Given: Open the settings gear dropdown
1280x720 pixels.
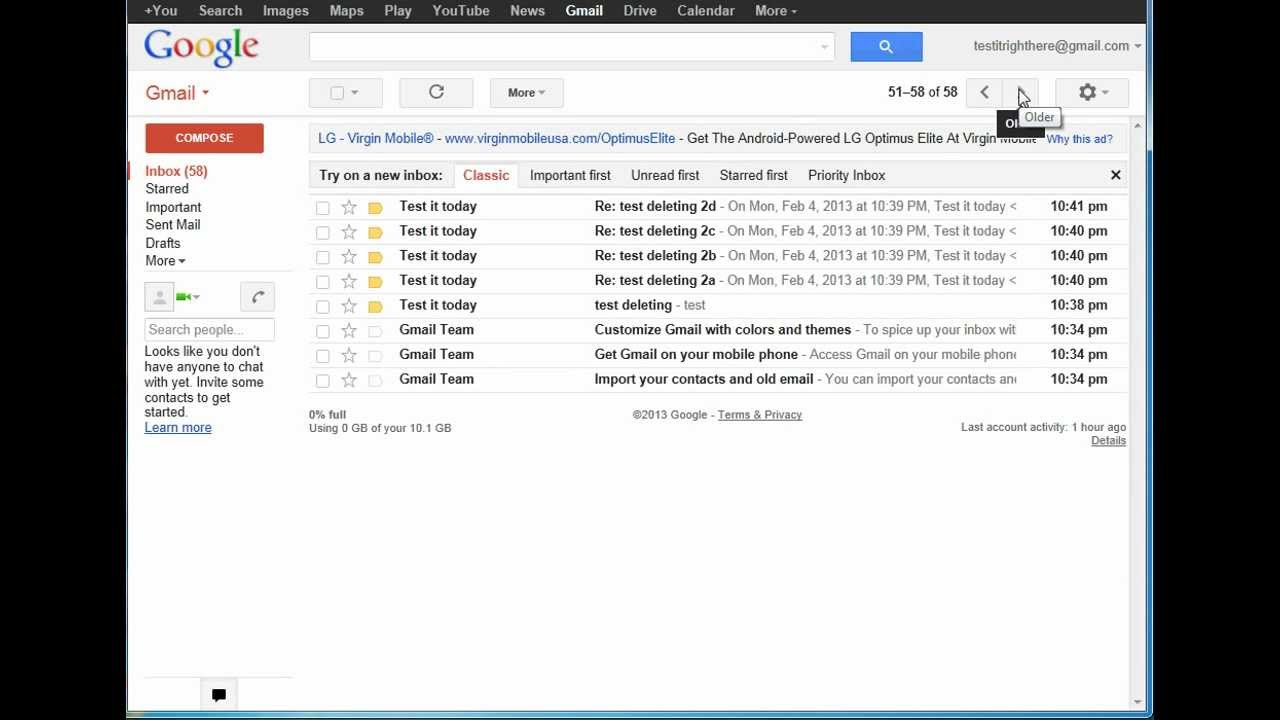Looking at the screenshot, I should click(x=1092, y=92).
